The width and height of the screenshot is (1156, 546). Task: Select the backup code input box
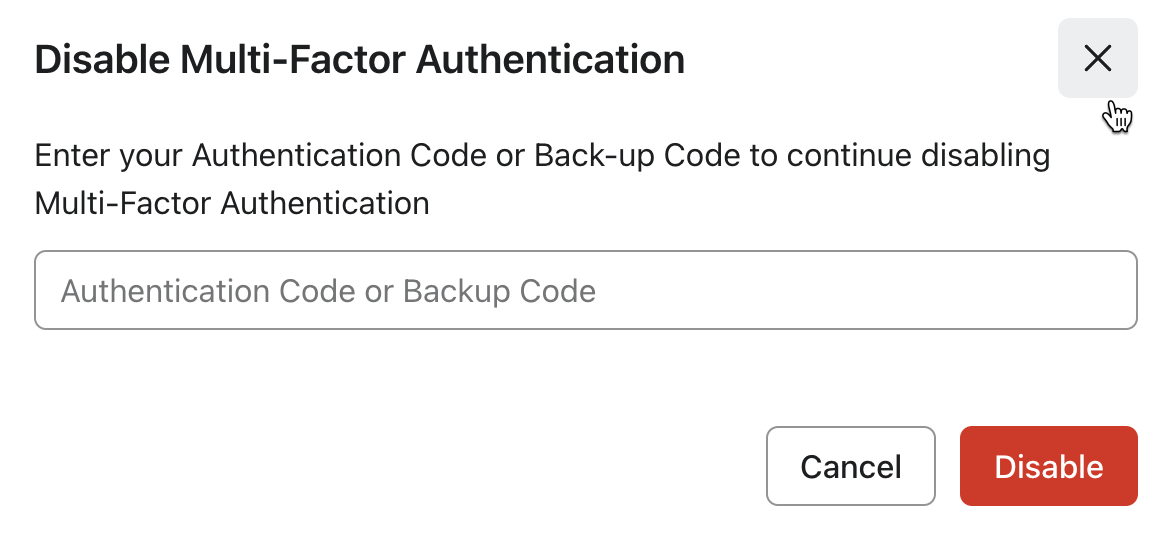(x=585, y=291)
